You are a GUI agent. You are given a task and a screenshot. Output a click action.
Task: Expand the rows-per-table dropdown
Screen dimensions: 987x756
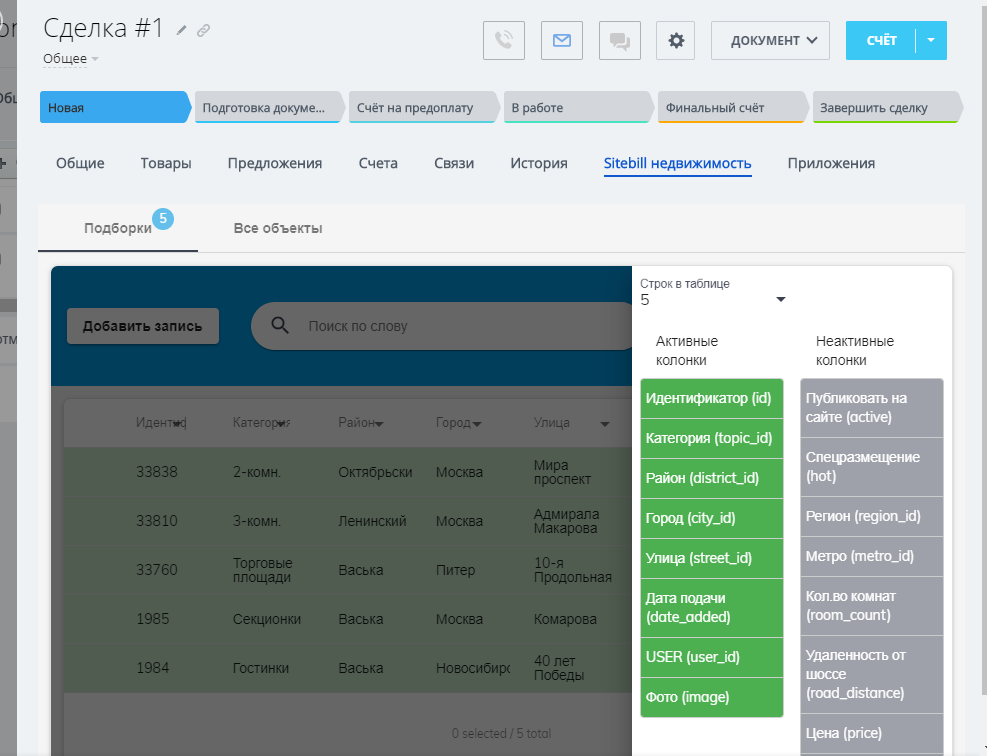click(781, 300)
